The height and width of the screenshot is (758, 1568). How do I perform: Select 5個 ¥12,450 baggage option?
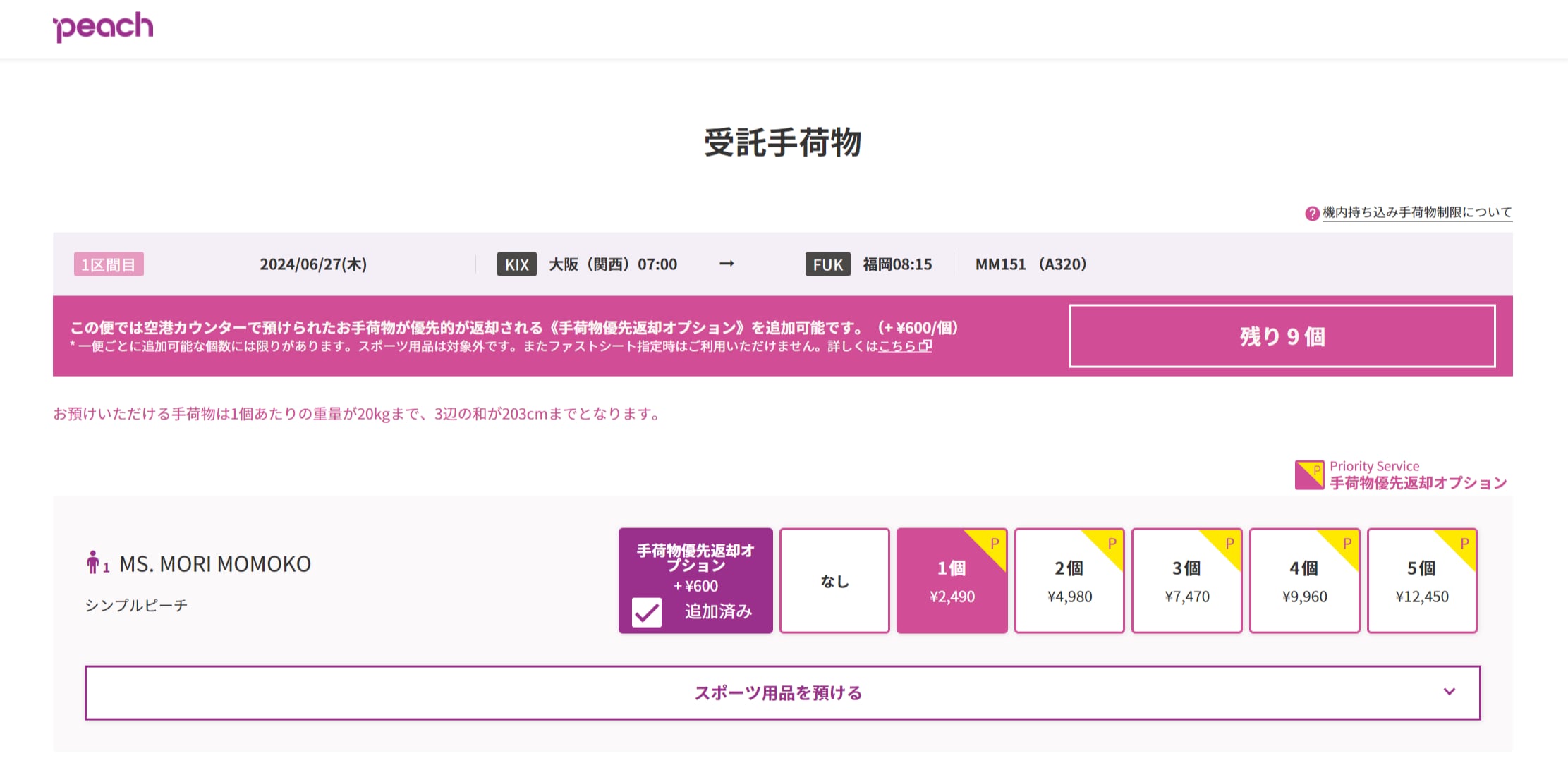pos(1422,581)
